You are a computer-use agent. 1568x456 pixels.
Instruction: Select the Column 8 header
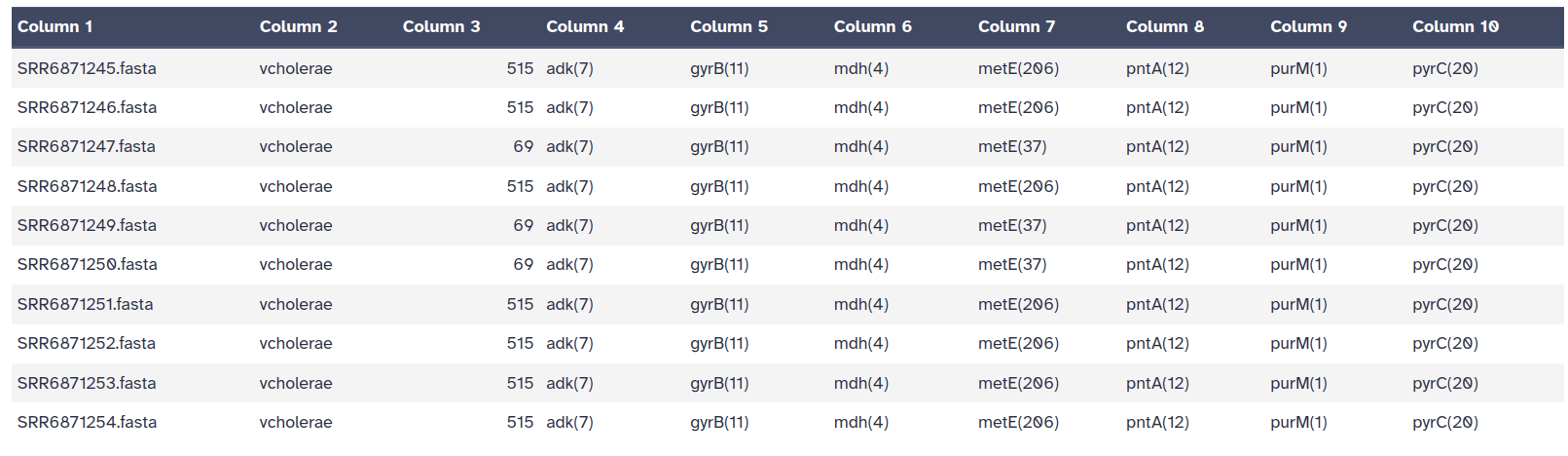pos(1164,26)
